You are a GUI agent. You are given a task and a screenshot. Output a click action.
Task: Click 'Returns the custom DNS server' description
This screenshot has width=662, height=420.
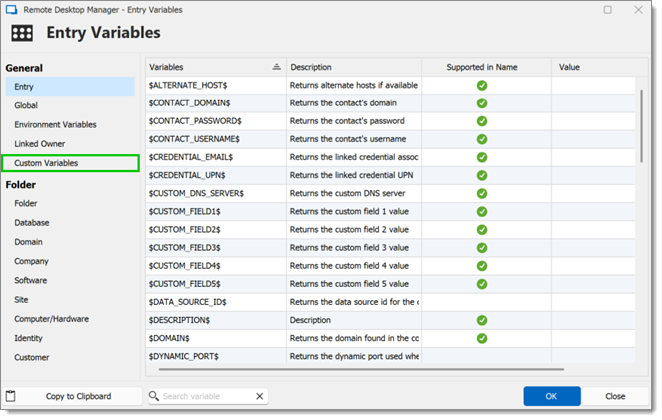point(347,194)
